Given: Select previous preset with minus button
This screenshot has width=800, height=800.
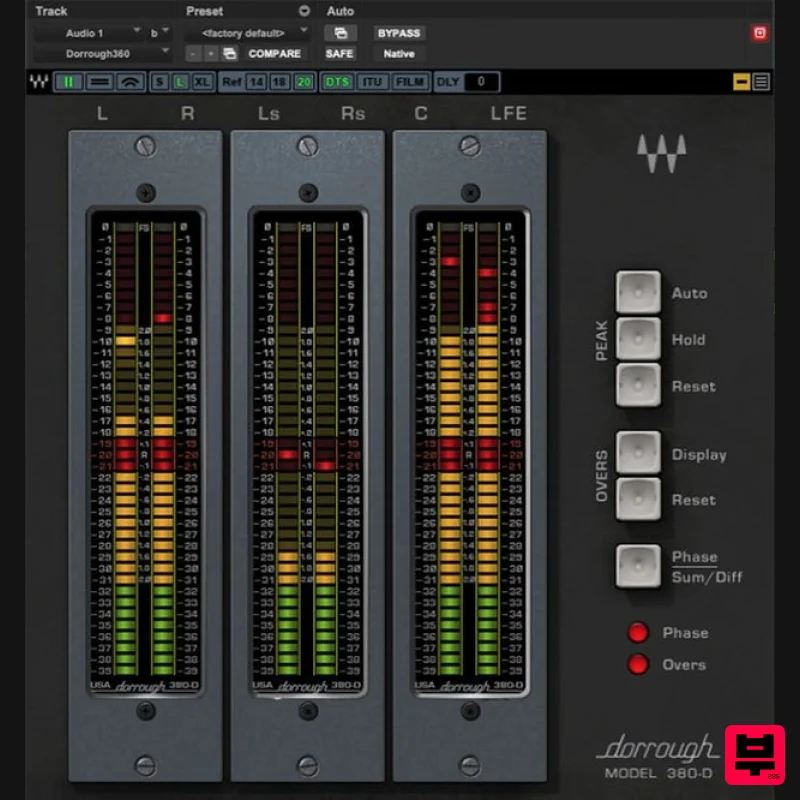Looking at the screenshot, I should [193, 54].
